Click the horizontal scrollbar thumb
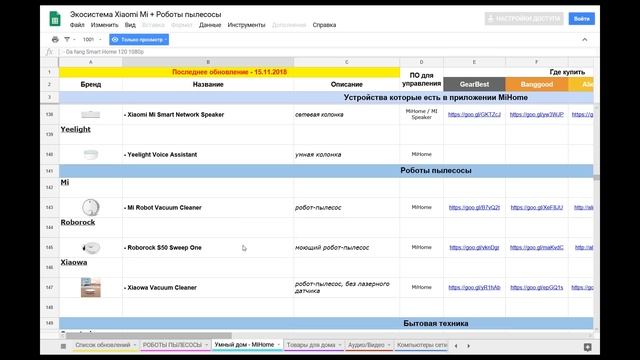The width and height of the screenshot is (640, 360). point(149,336)
